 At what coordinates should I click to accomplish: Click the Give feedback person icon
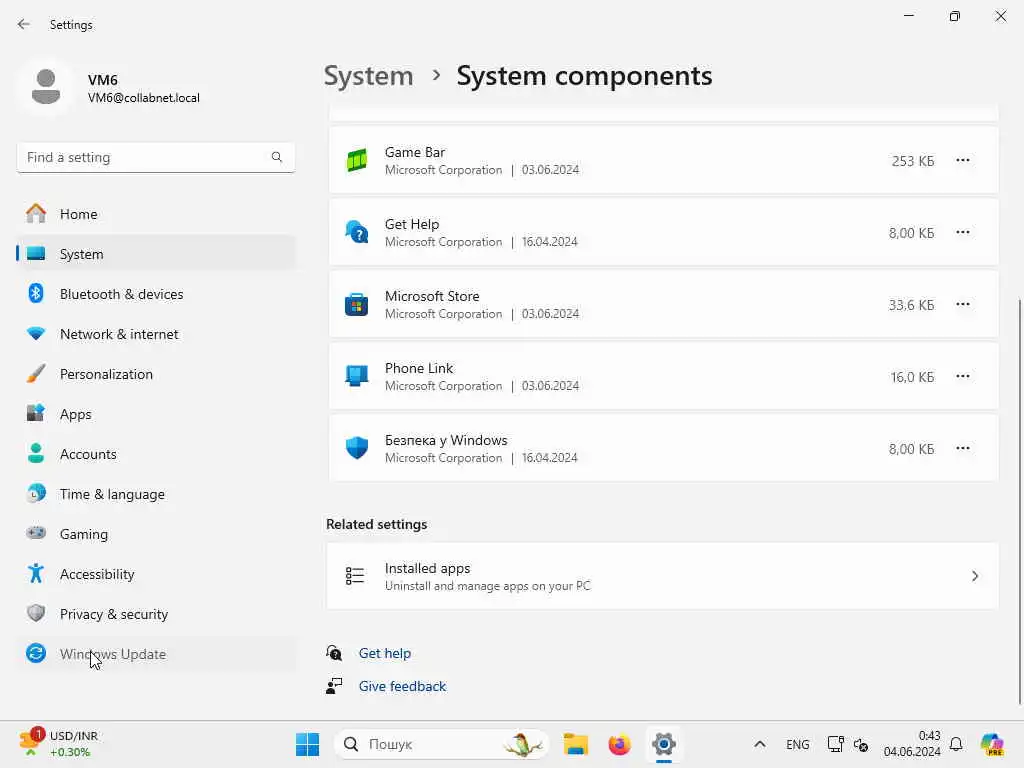point(334,686)
